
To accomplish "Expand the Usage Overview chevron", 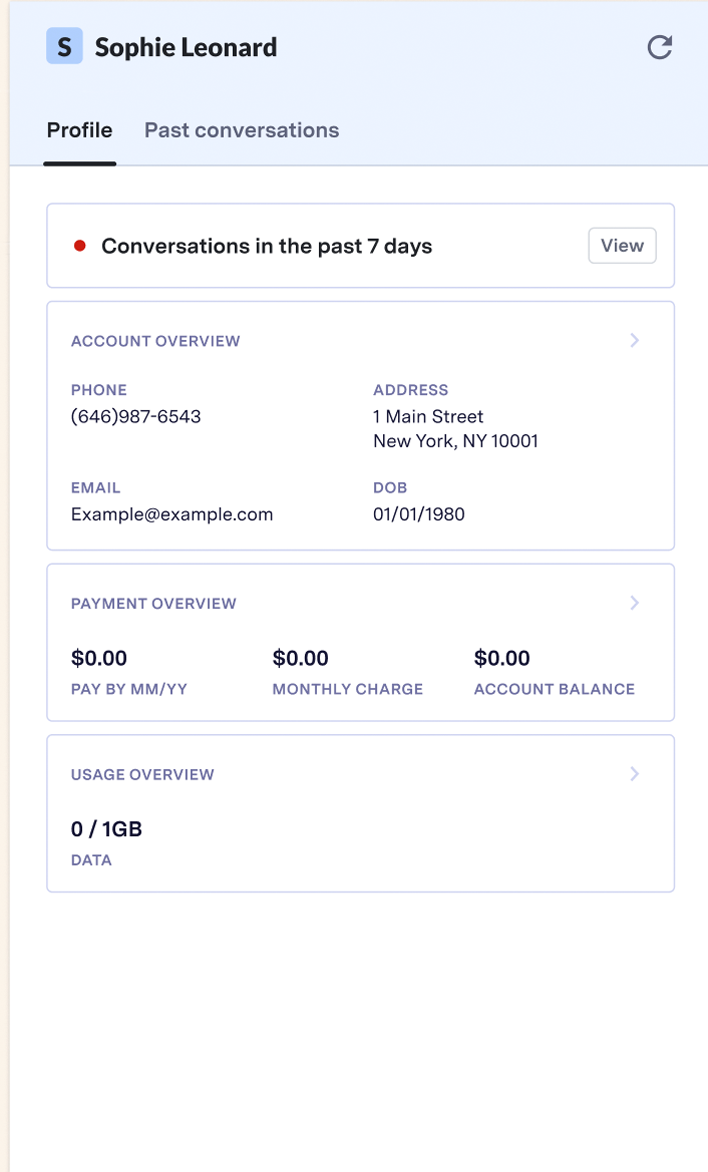I will pyautogui.click(x=634, y=774).
